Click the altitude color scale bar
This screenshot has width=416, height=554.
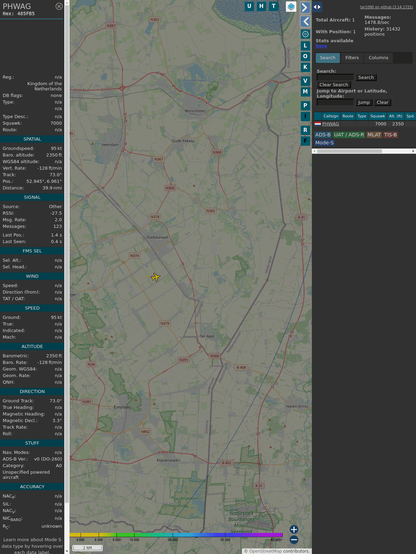pyautogui.click(x=177, y=535)
